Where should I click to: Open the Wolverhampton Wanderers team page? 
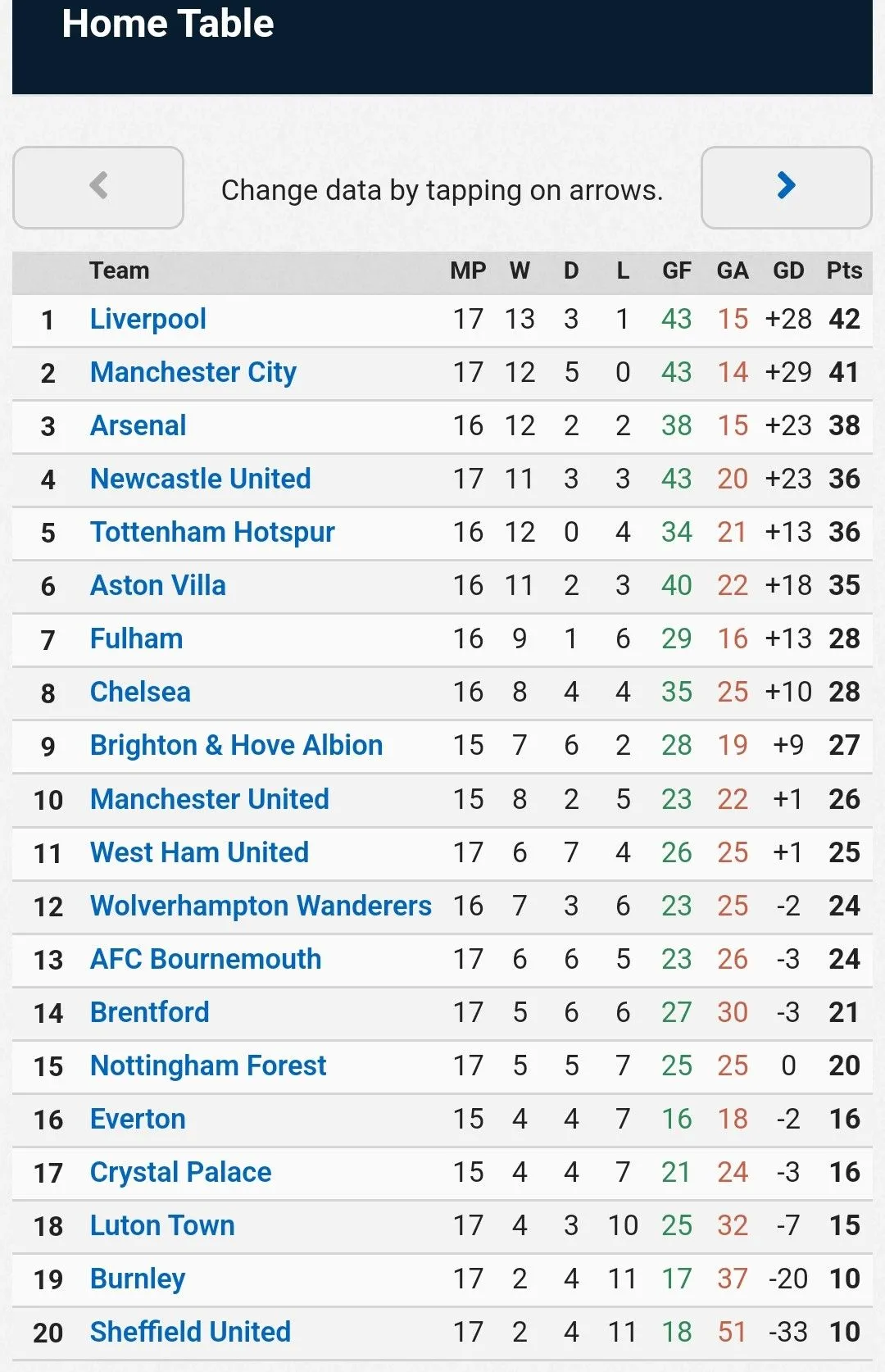tap(261, 906)
